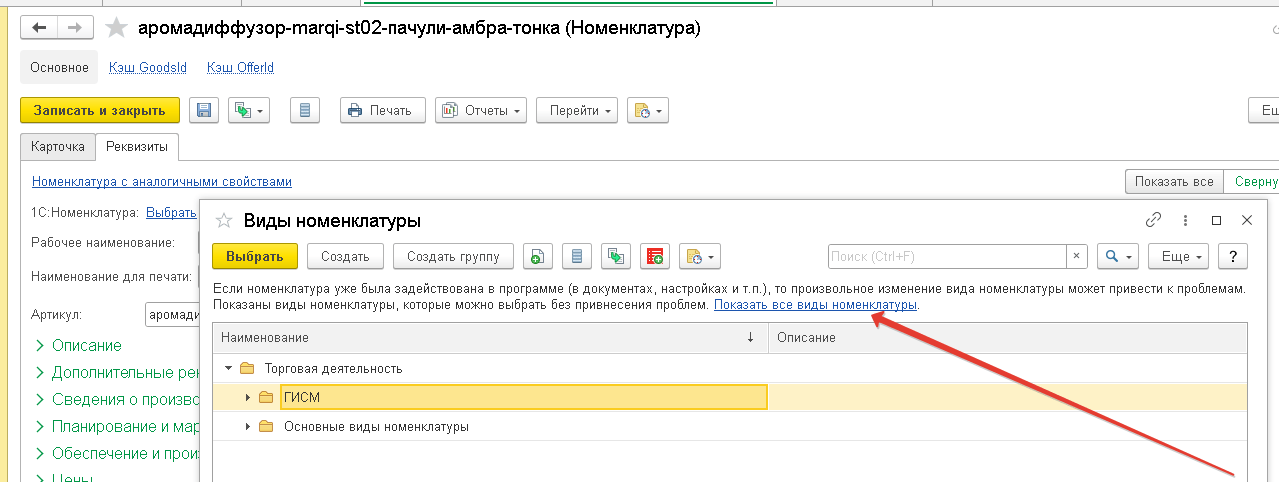The image size is (1279, 482).
Task: Add the nomenclature item to favorites with star
Action: pyautogui.click(x=117, y=28)
